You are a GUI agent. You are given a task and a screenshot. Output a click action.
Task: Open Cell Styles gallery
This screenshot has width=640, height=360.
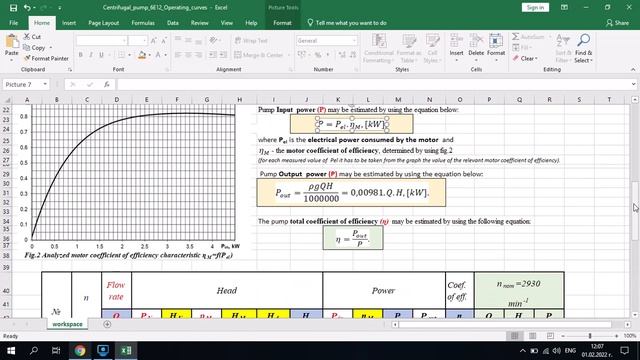click(432, 49)
